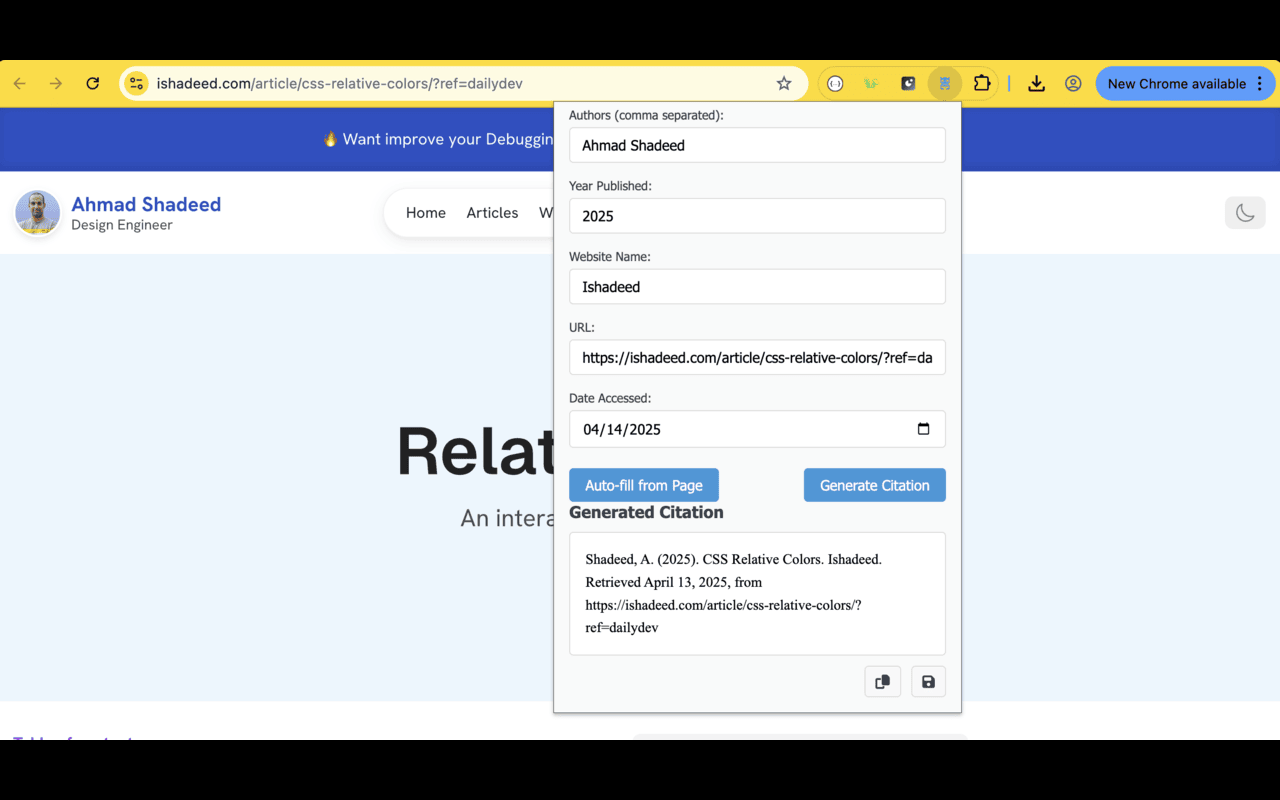Click the Generate Citation button
Image resolution: width=1280 pixels, height=800 pixels.
click(x=875, y=485)
